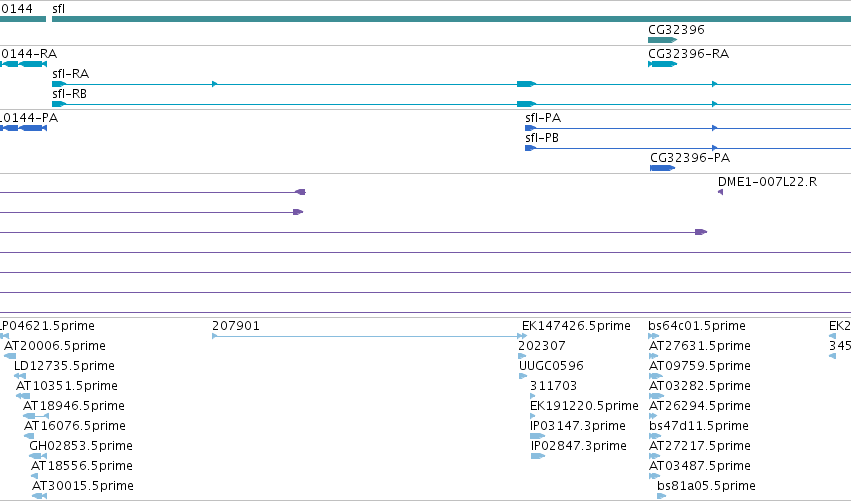The width and height of the screenshot is (851, 501).
Task: Click the AT30015.5prime label
Action: (83, 486)
